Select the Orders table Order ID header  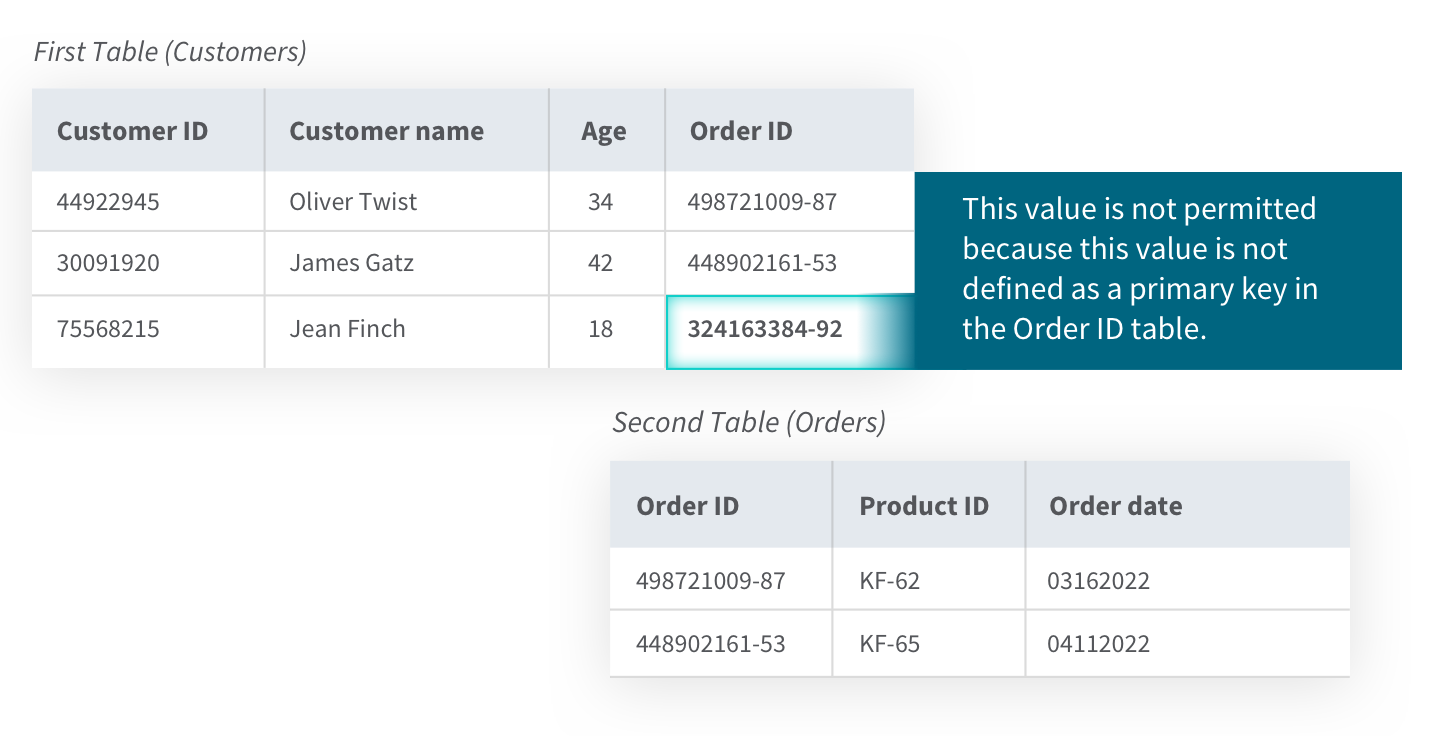pyautogui.click(x=721, y=505)
